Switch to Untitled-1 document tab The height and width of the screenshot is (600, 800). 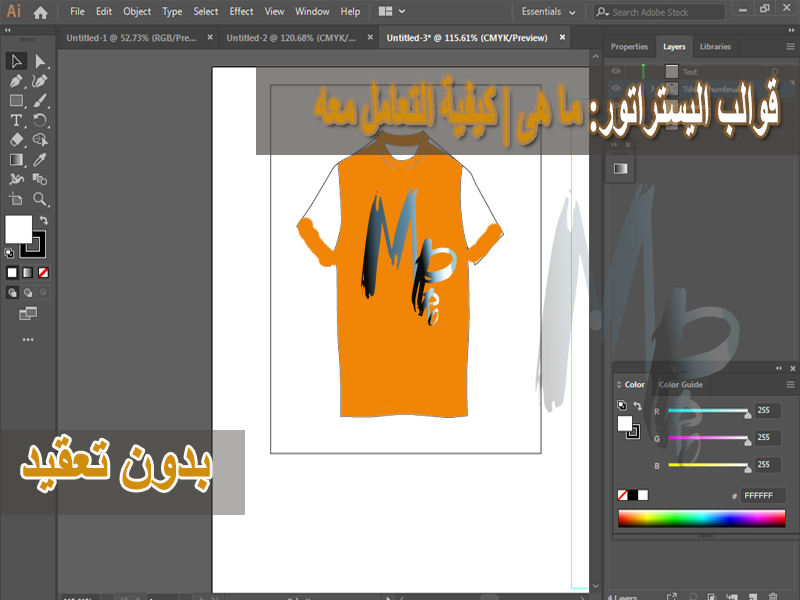[131, 38]
